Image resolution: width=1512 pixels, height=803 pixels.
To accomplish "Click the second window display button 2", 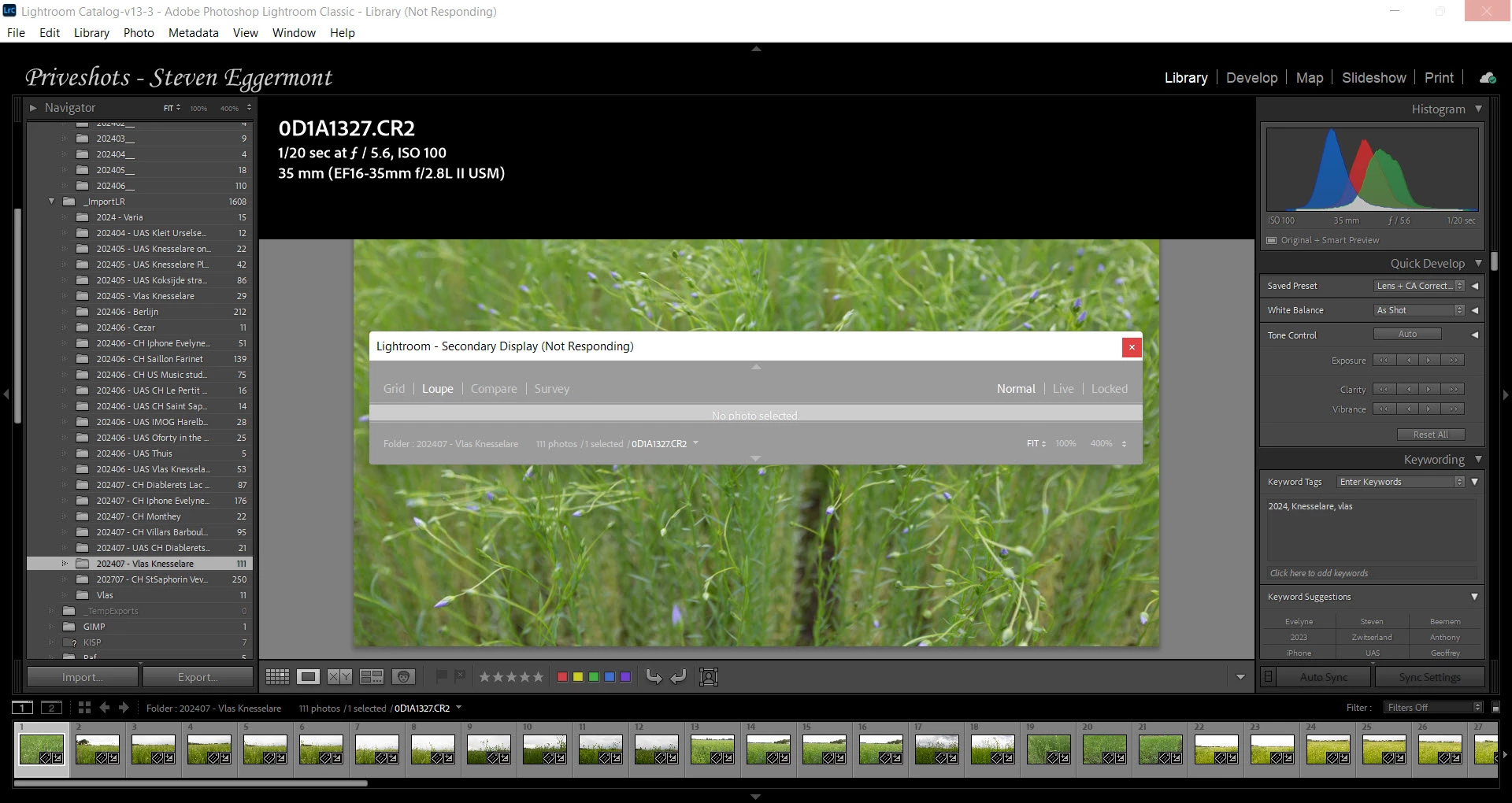I will [x=51, y=708].
